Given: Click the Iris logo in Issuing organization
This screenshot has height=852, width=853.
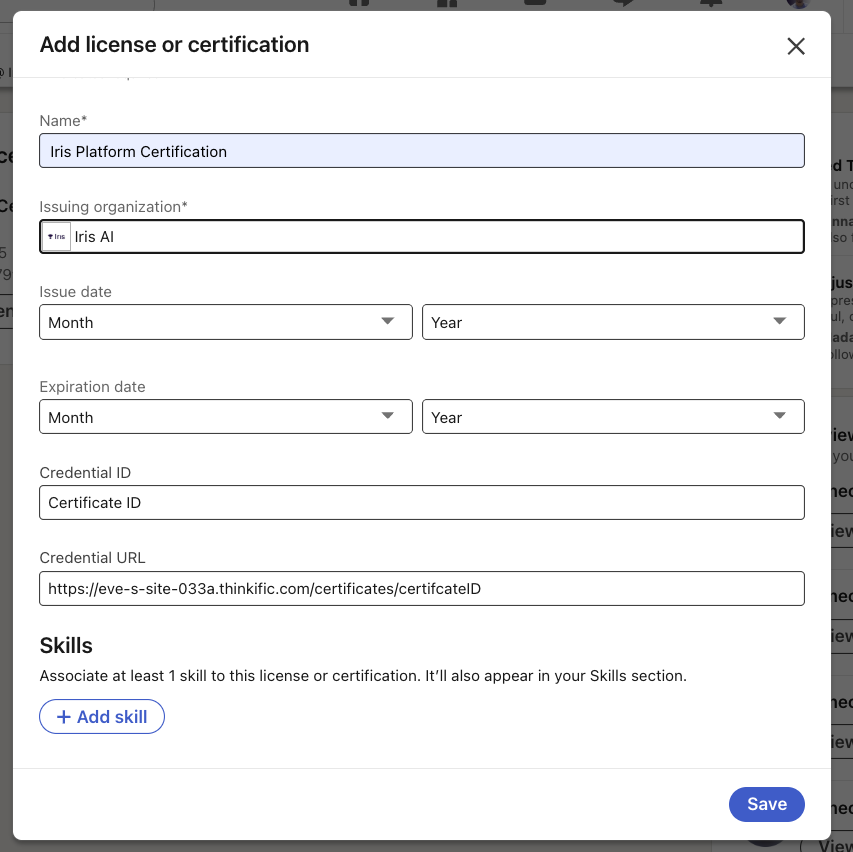Looking at the screenshot, I should point(57,237).
